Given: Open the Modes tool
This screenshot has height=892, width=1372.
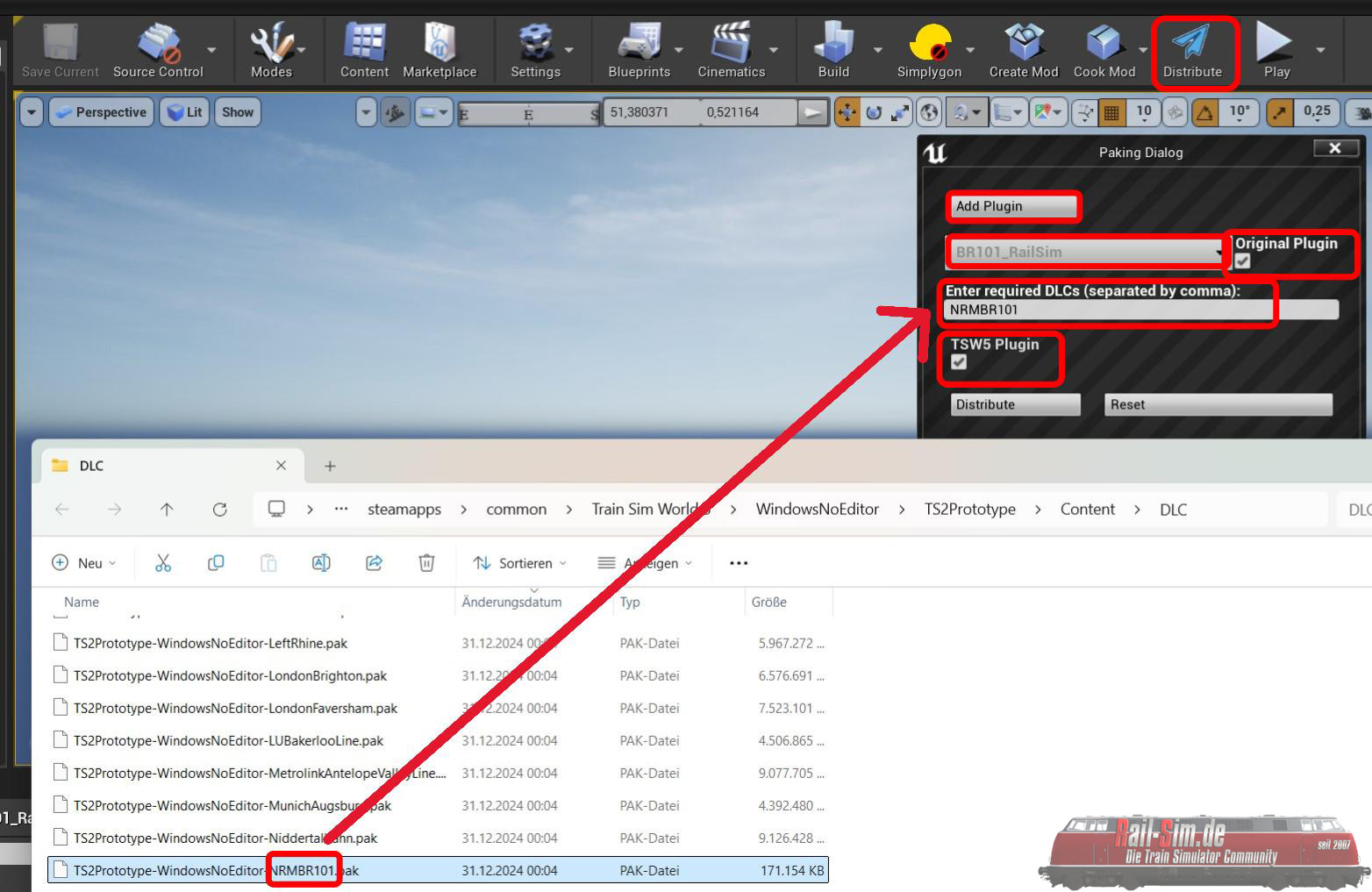Looking at the screenshot, I should pyautogui.click(x=271, y=51).
